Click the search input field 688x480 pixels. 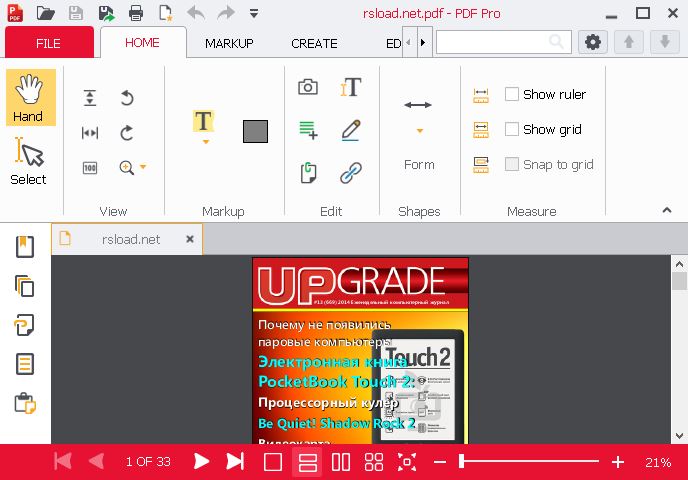[492, 42]
